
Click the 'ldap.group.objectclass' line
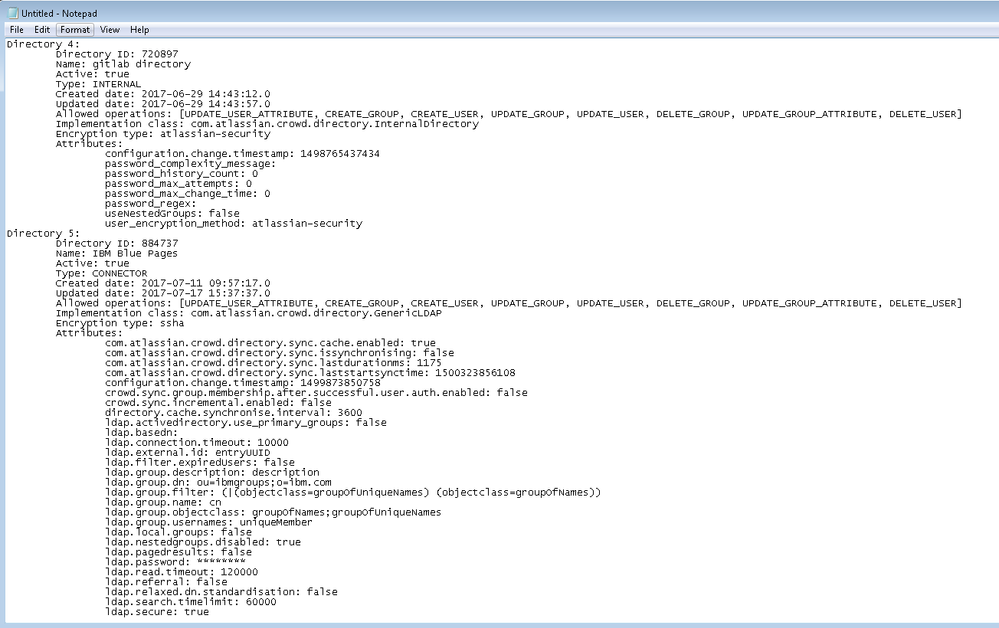coord(273,512)
